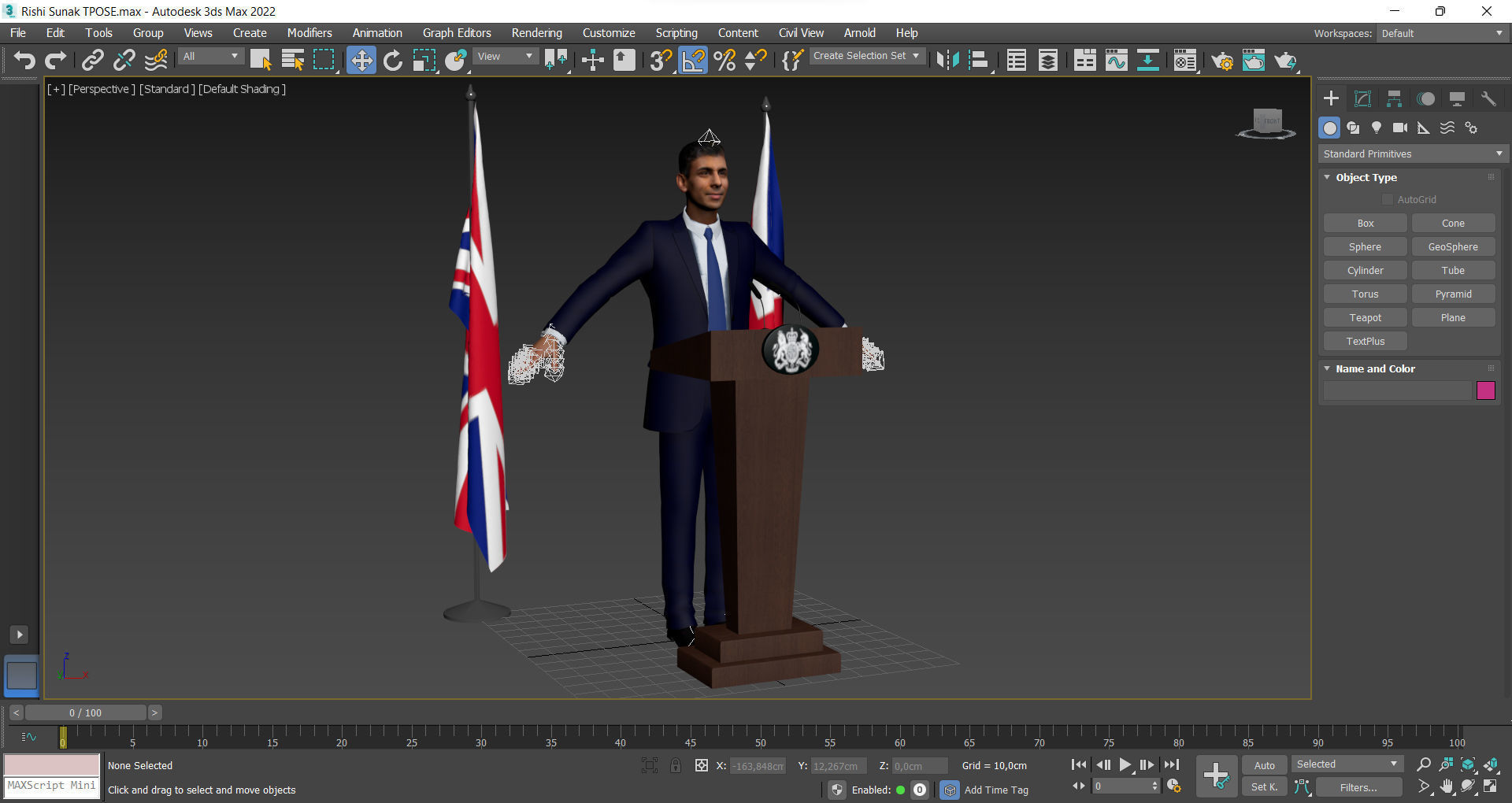This screenshot has width=1512, height=803.
Task: Activate Bind to Space Warp tool
Action: pos(156,61)
